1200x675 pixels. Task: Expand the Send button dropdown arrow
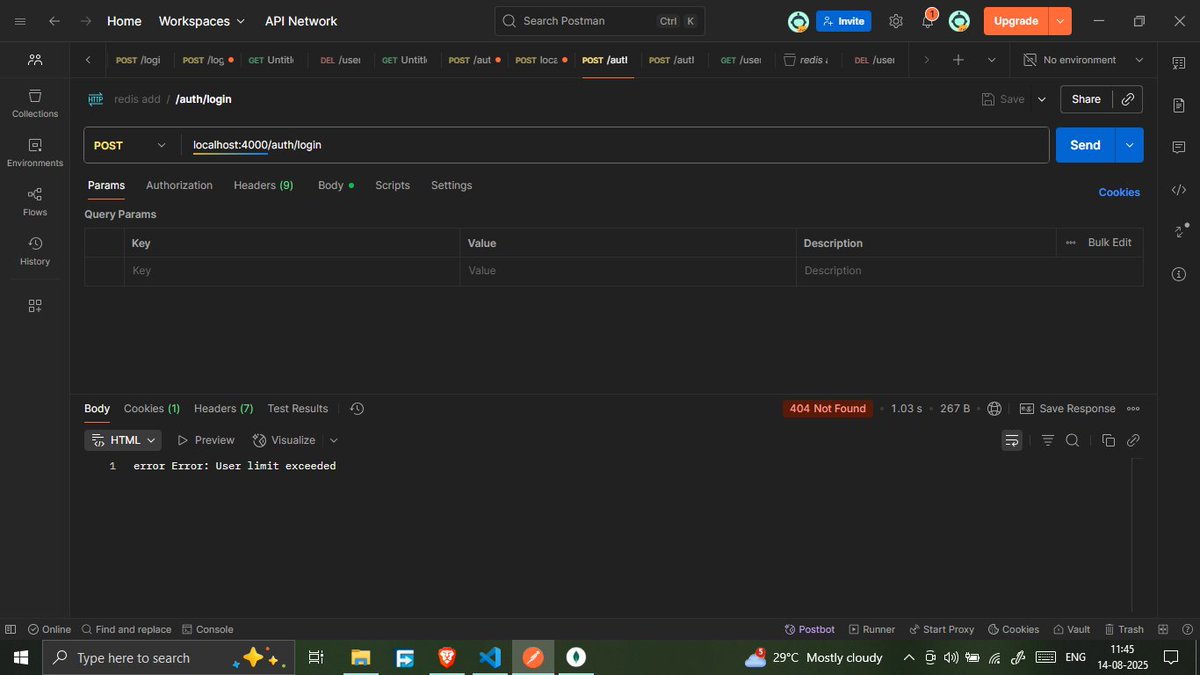(x=1129, y=145)
